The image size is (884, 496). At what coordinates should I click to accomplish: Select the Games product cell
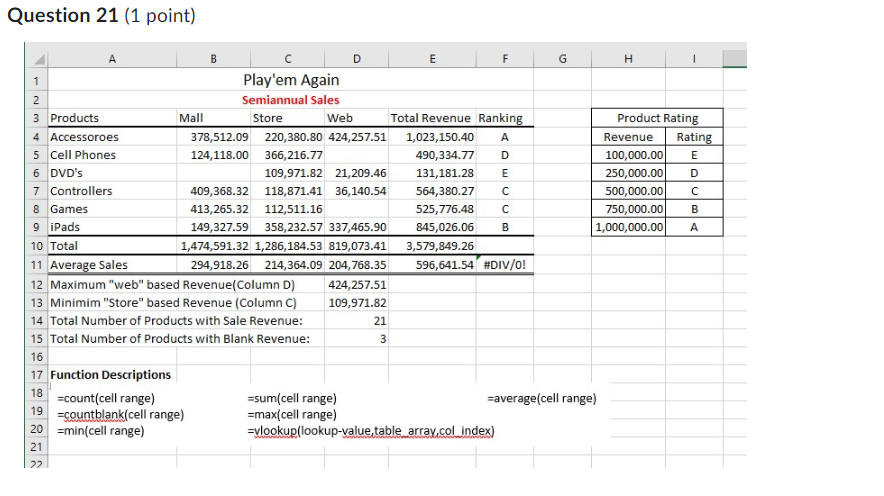69,209
